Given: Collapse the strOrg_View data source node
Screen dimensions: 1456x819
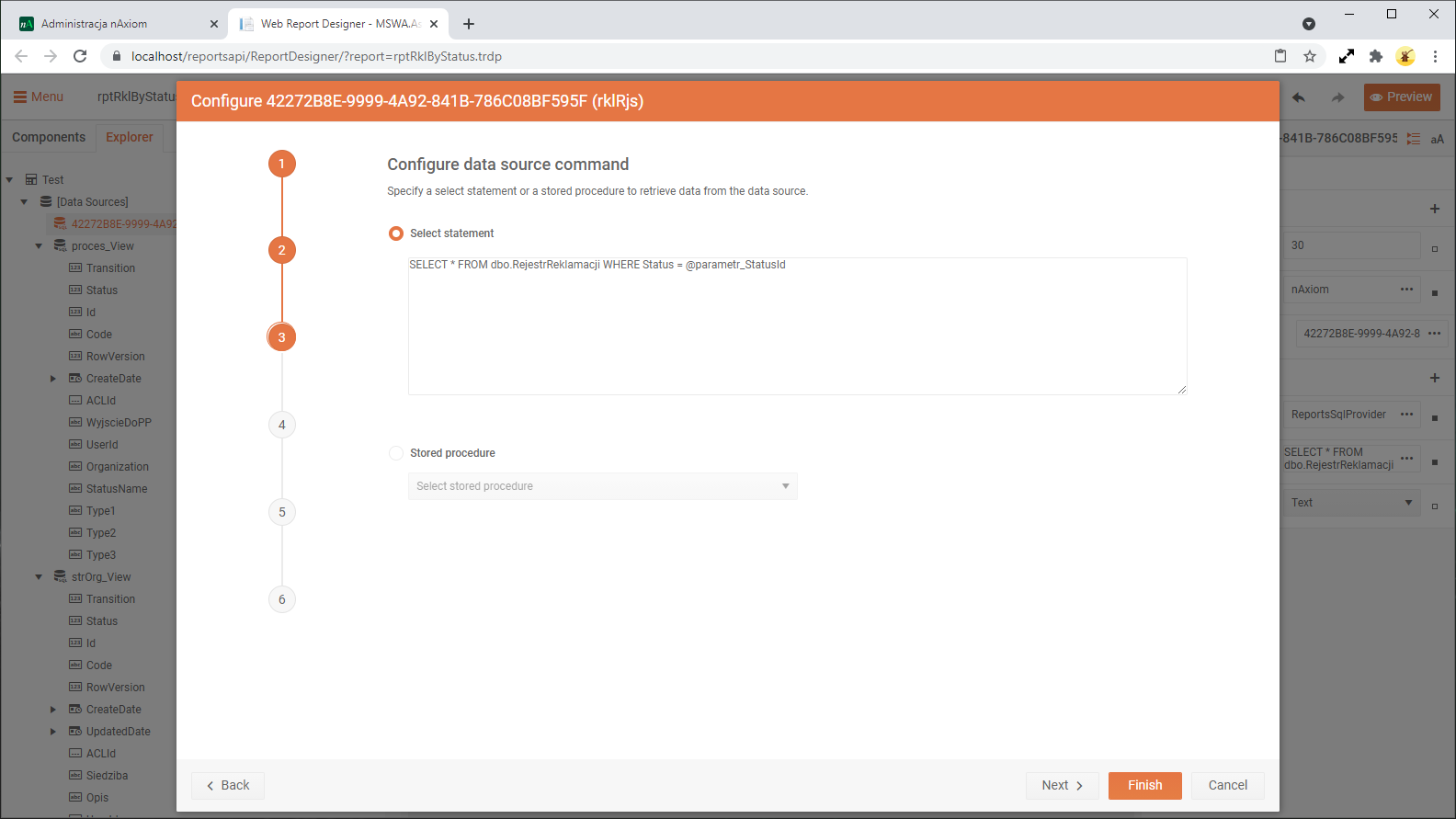Looking at the screenshot, I should [x=39, y=577].
